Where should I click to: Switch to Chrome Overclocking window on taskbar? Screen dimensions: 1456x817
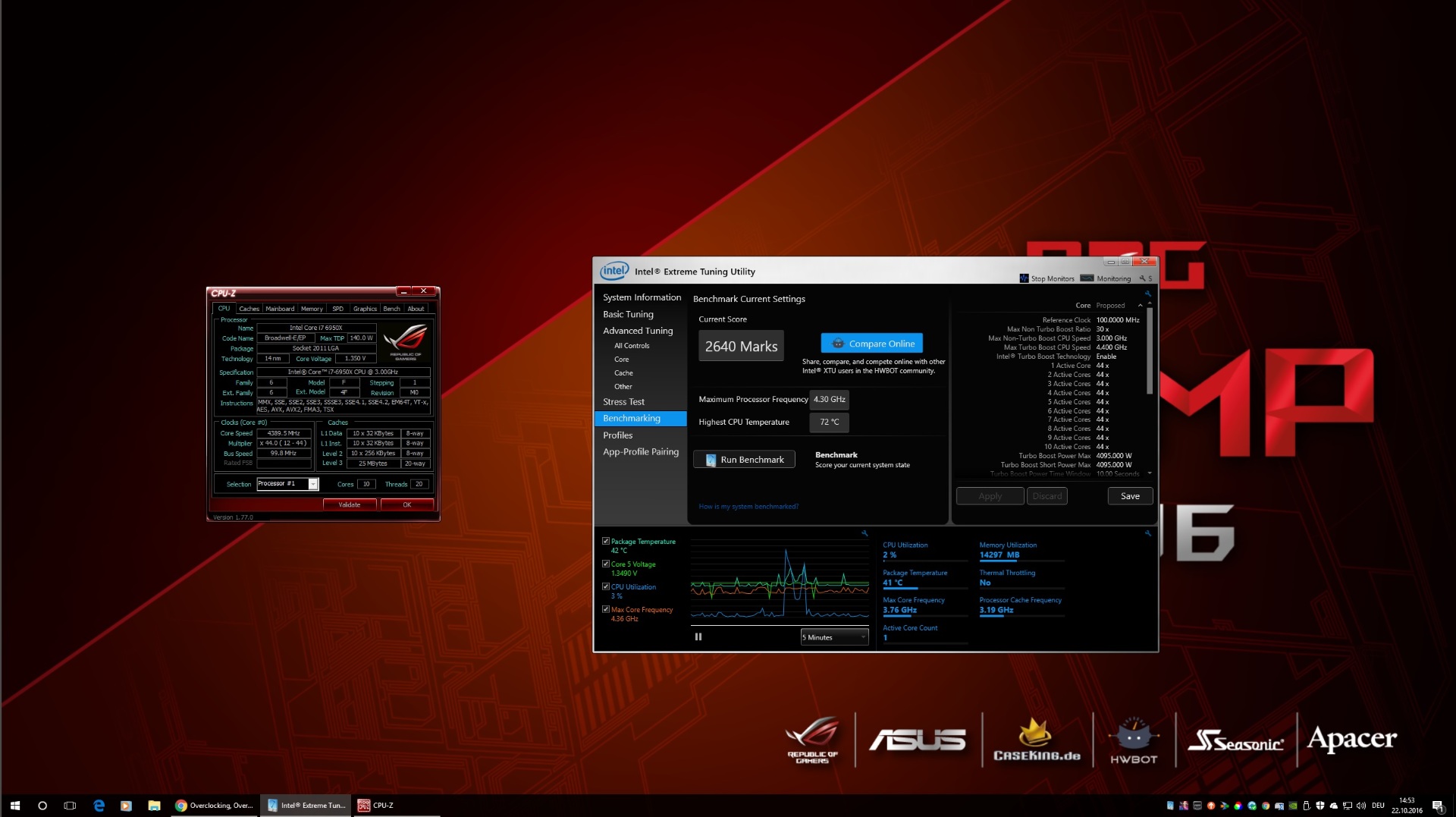tap(215, 806)
